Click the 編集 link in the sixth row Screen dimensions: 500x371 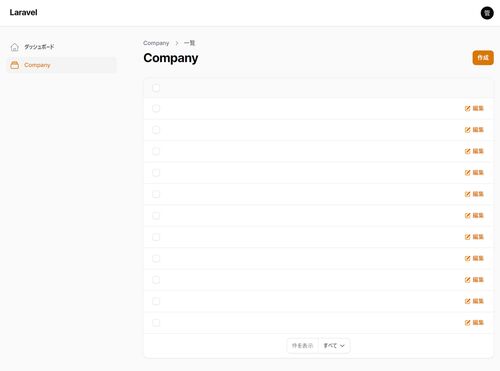coord(478,215)
